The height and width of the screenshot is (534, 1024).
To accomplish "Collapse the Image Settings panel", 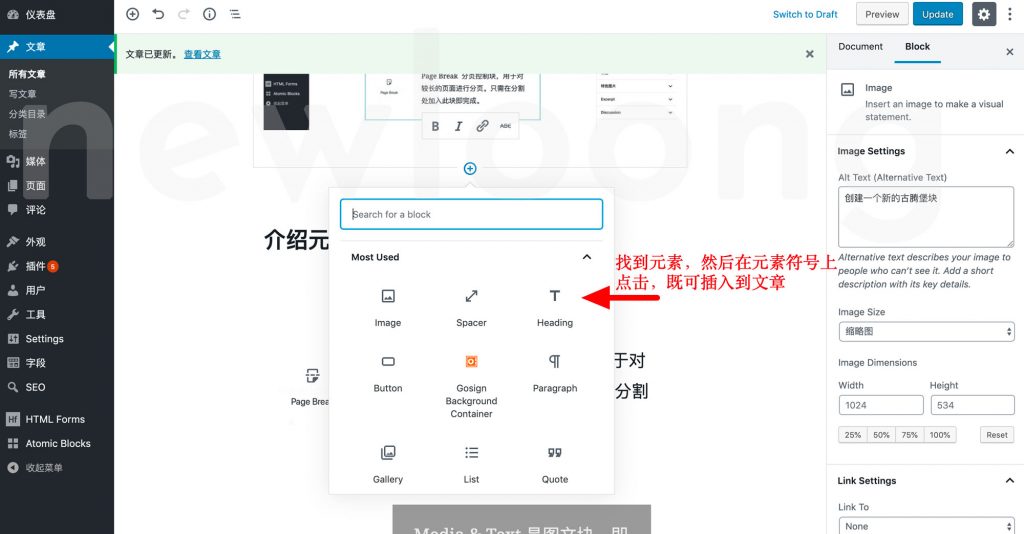I will (x=1009, y=152).
